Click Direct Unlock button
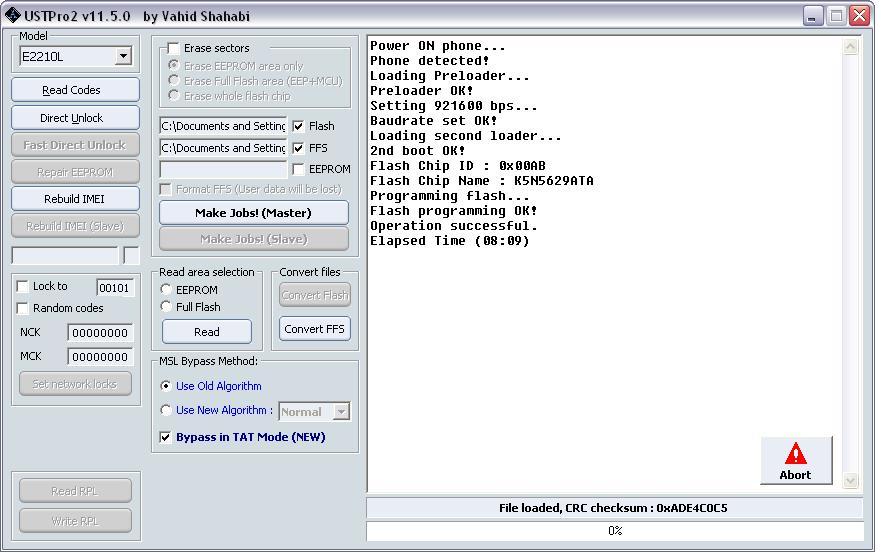 pos(75,117)
